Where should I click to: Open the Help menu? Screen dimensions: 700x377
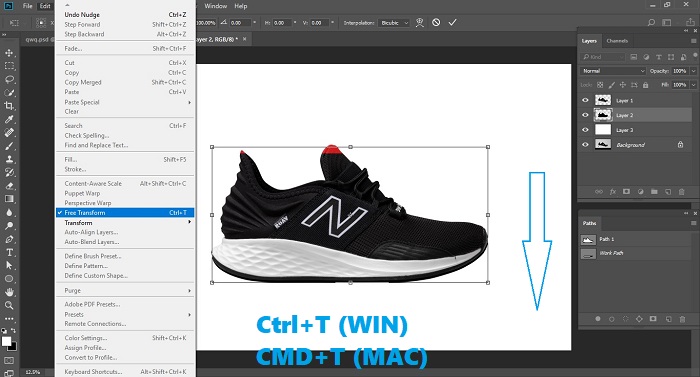[x=241, y=6]
